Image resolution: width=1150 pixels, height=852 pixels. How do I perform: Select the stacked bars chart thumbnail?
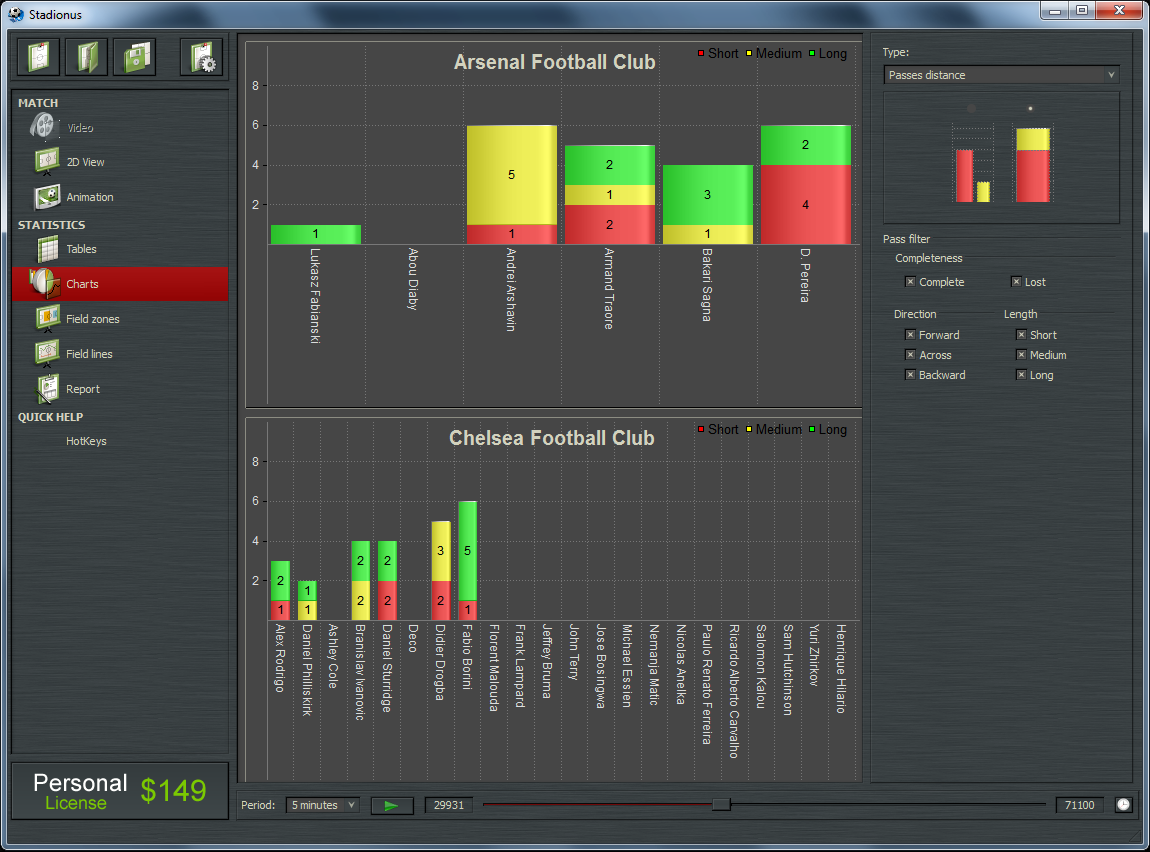tap(1033, 164)
